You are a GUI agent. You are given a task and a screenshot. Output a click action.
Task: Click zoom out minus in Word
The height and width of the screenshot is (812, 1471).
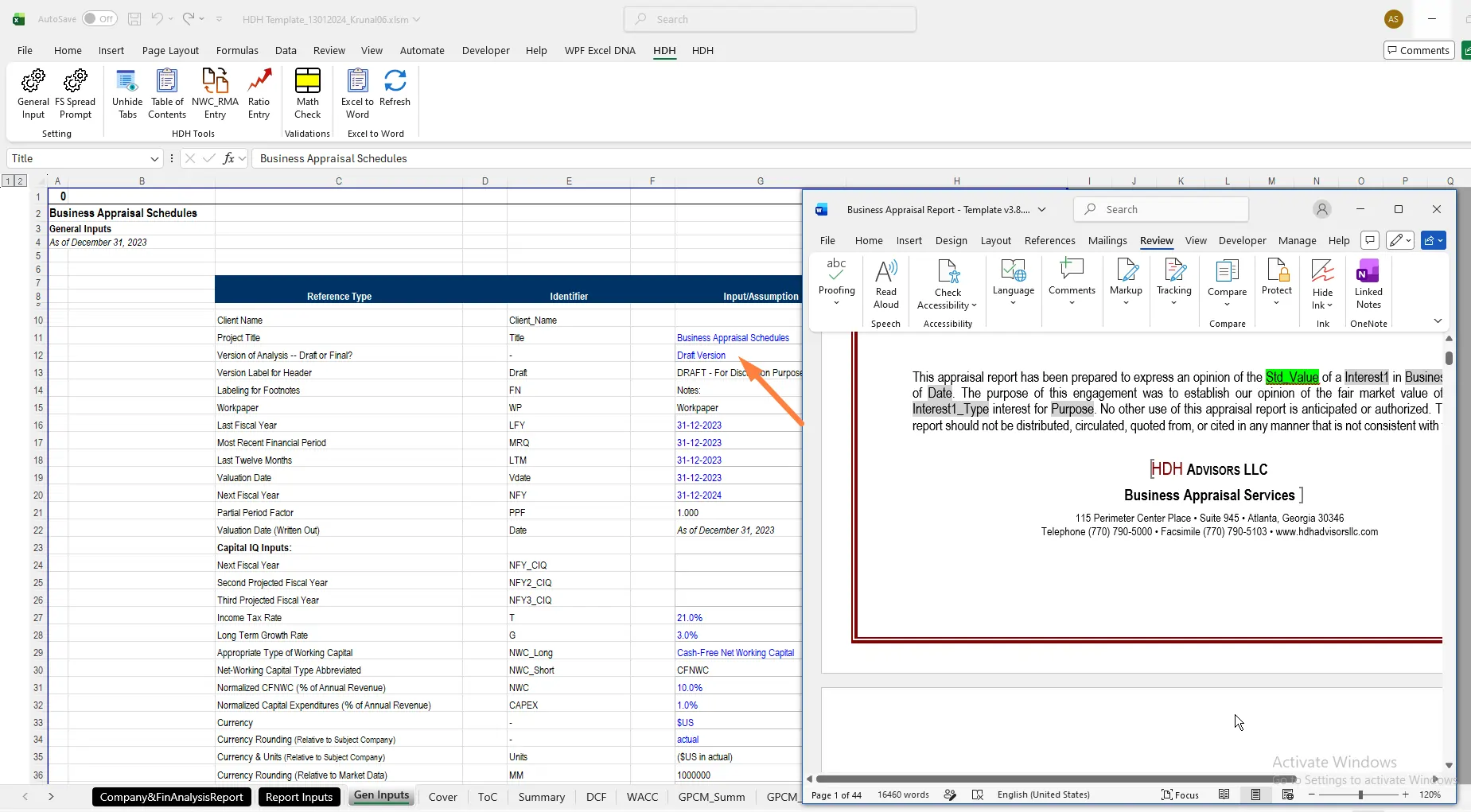coord(1312,795)
